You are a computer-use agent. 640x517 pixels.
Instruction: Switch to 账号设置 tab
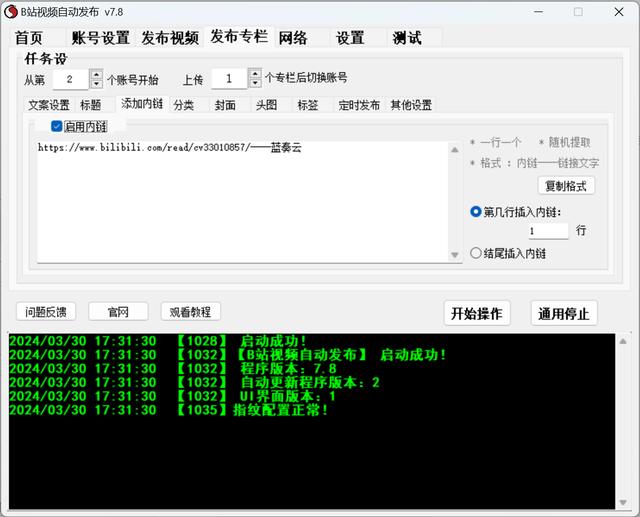(100, 38)
